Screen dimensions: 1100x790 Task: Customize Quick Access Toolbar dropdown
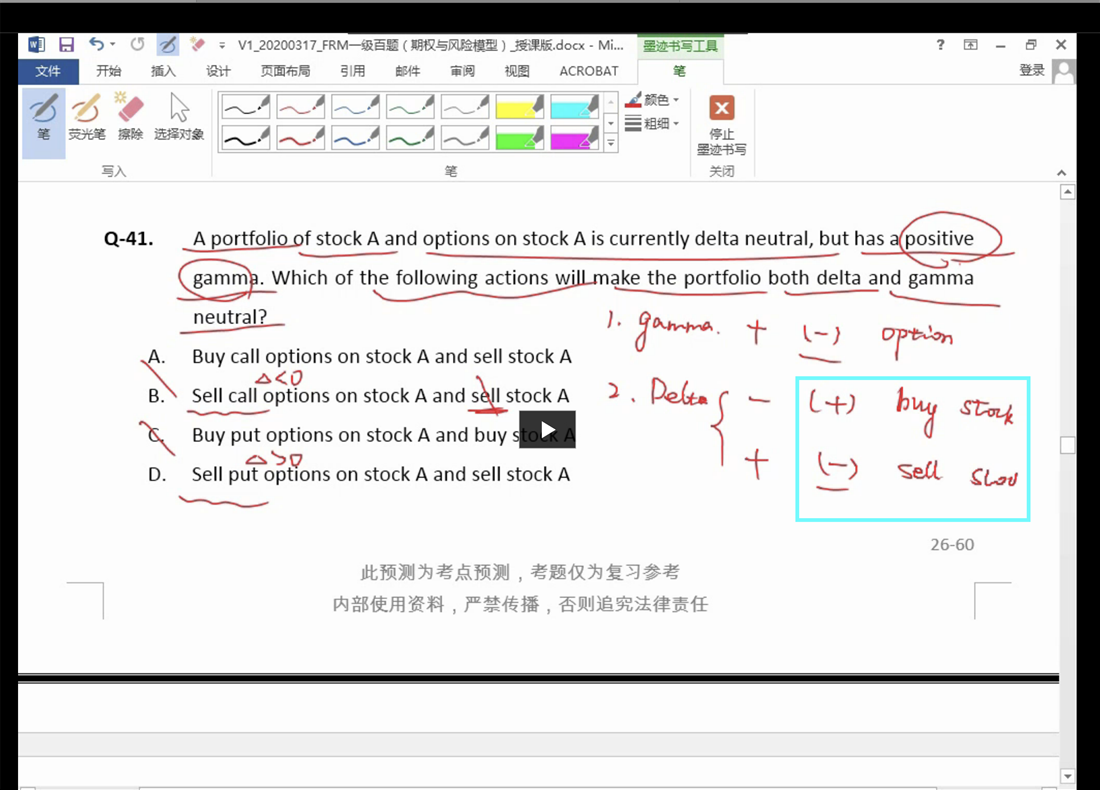coord(222,46)
